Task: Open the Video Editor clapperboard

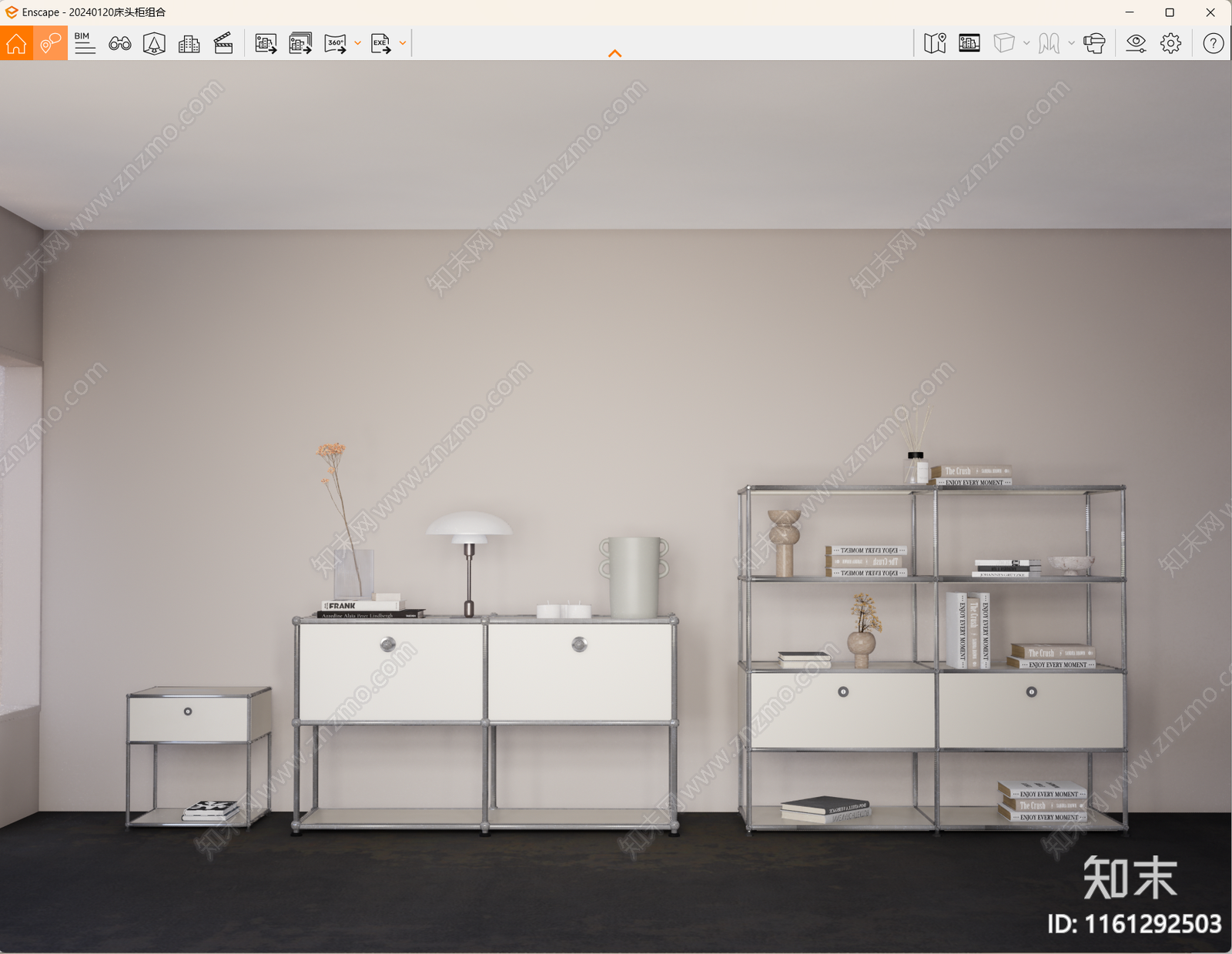Action: 223,43
